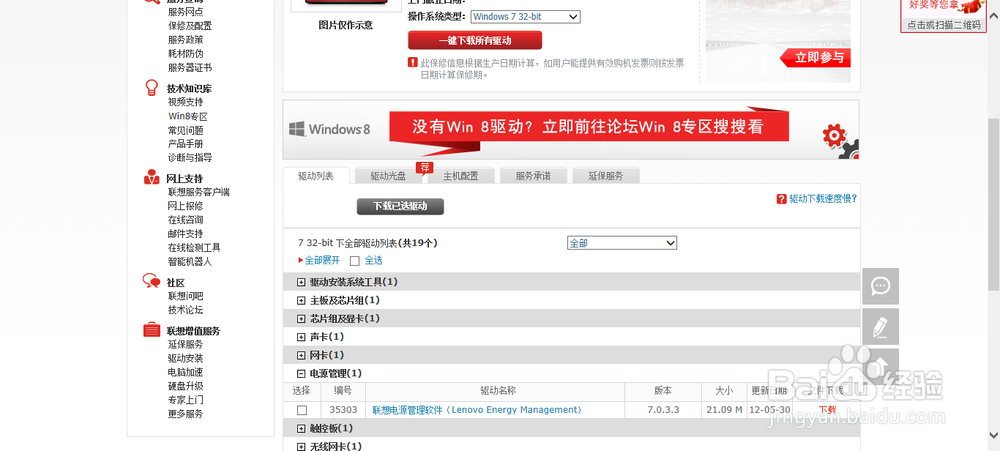The width and height of the screenshot is (1000, 451).
Task: Click the 一键下载所有驱动 red button
Action: [x=475, y=40]
